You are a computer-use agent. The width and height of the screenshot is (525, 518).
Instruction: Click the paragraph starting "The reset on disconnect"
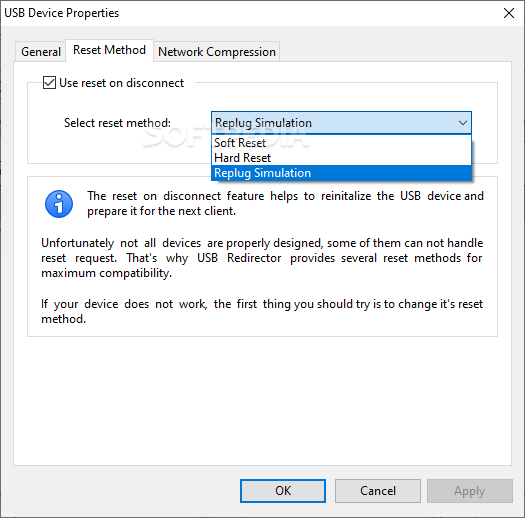[x=285, y=203]
